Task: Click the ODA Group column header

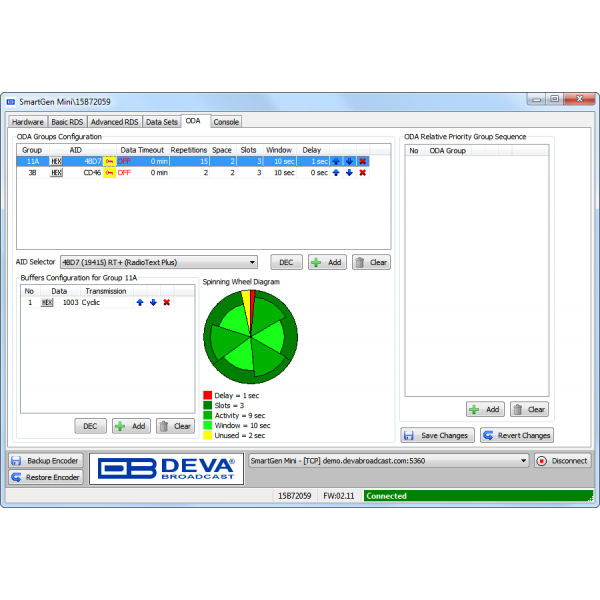Action: pyautogui.click(x=447, y=151)
